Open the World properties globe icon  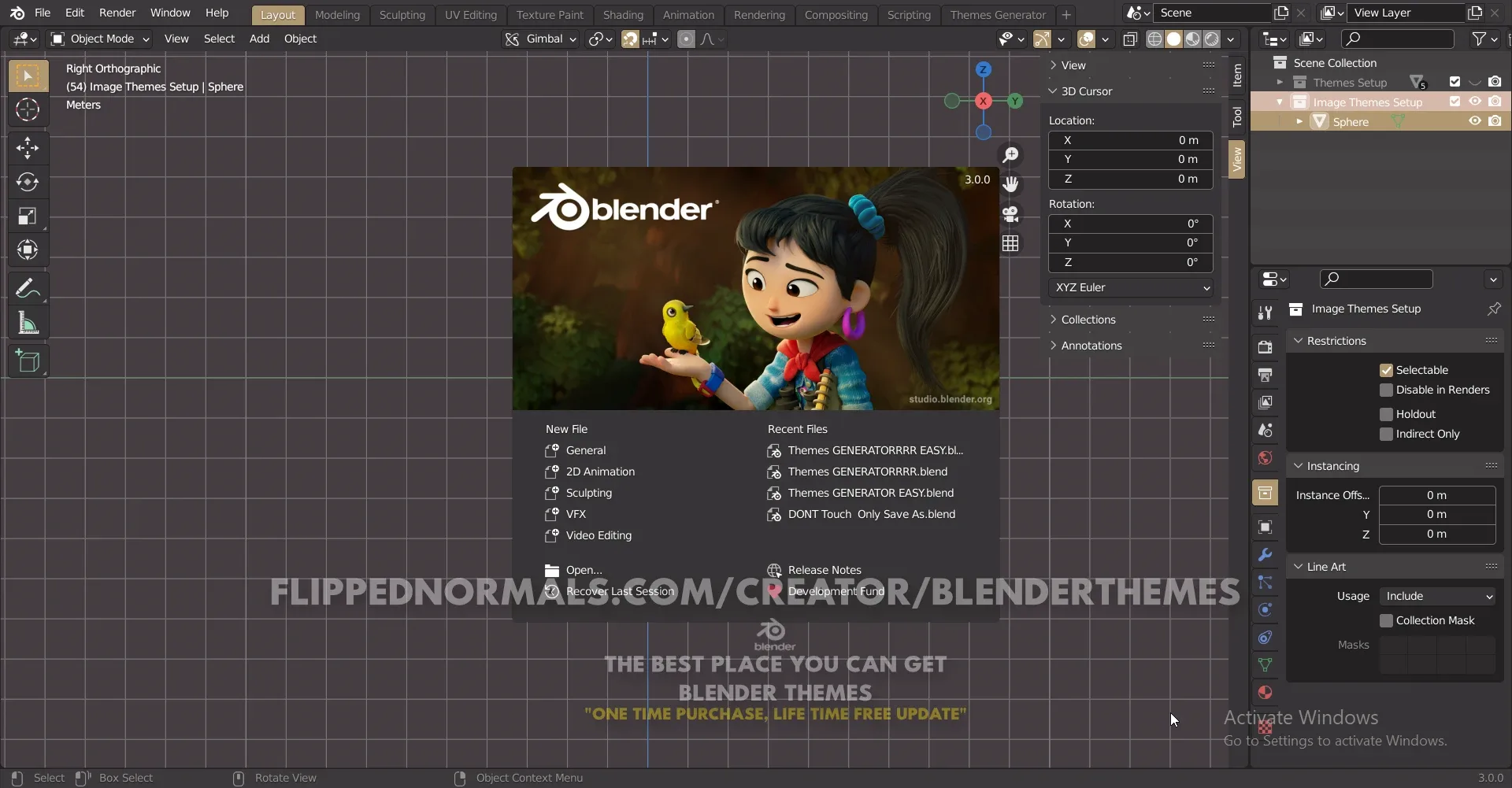(1266, 457)
